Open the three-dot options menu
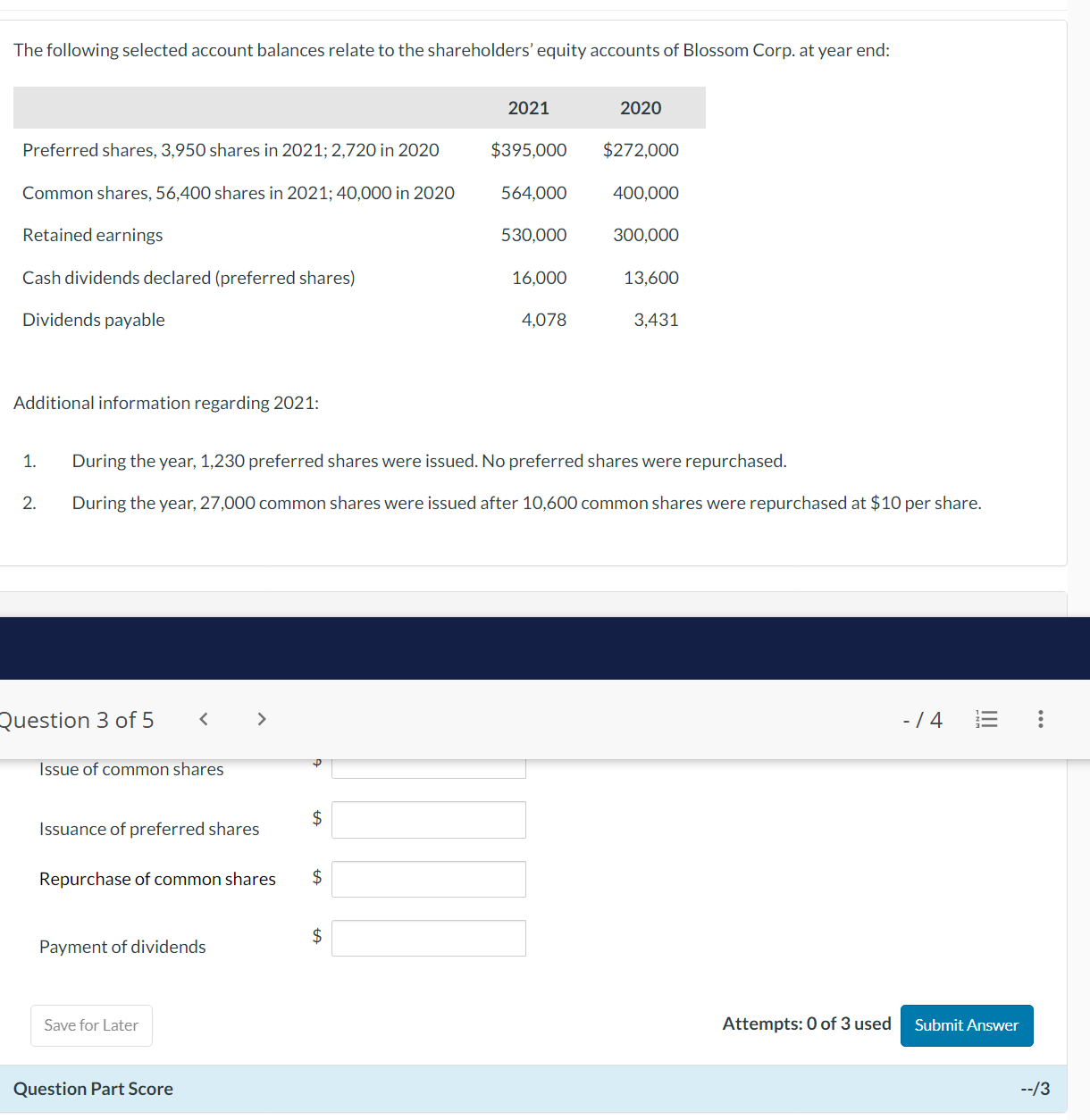 click(x=1039, y=719)
